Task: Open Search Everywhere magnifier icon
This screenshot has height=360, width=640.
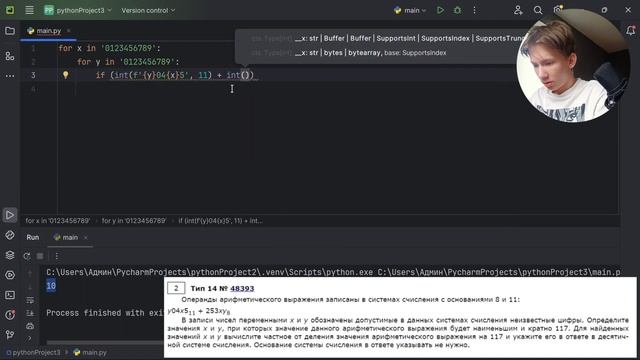Action: tap(538, 10)
